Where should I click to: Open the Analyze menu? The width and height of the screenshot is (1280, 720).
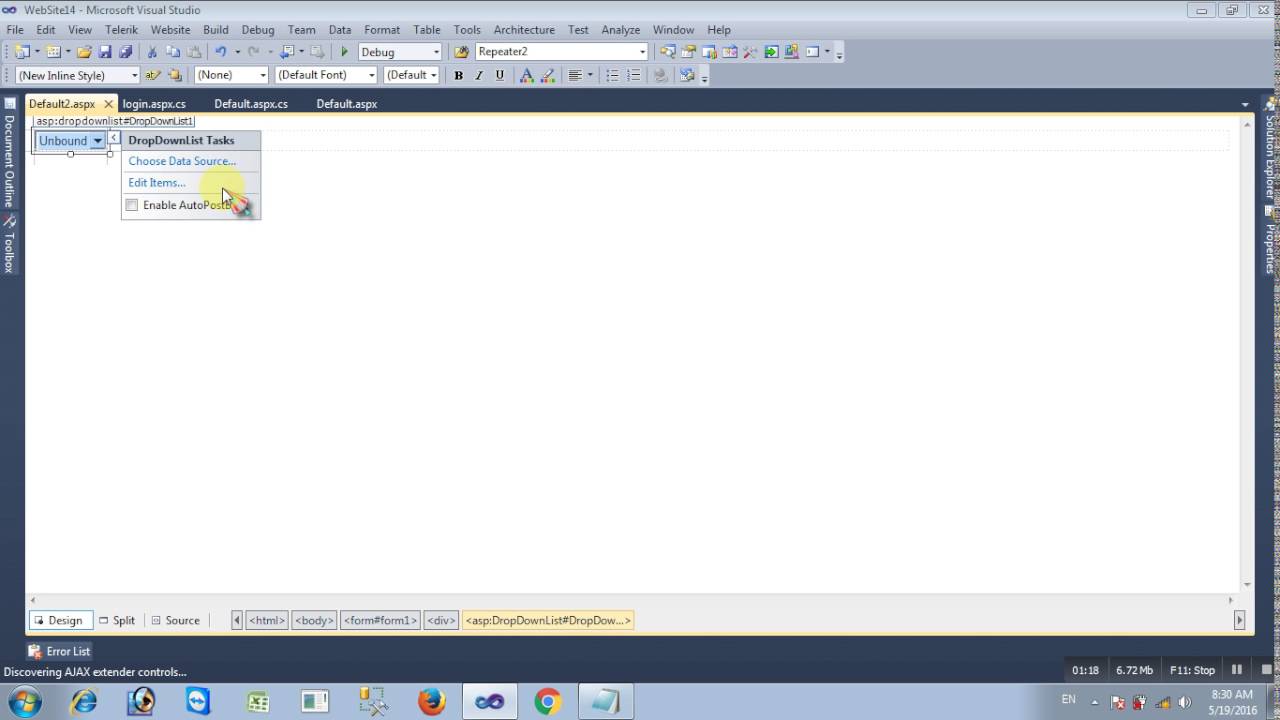(x=621, y=30)
